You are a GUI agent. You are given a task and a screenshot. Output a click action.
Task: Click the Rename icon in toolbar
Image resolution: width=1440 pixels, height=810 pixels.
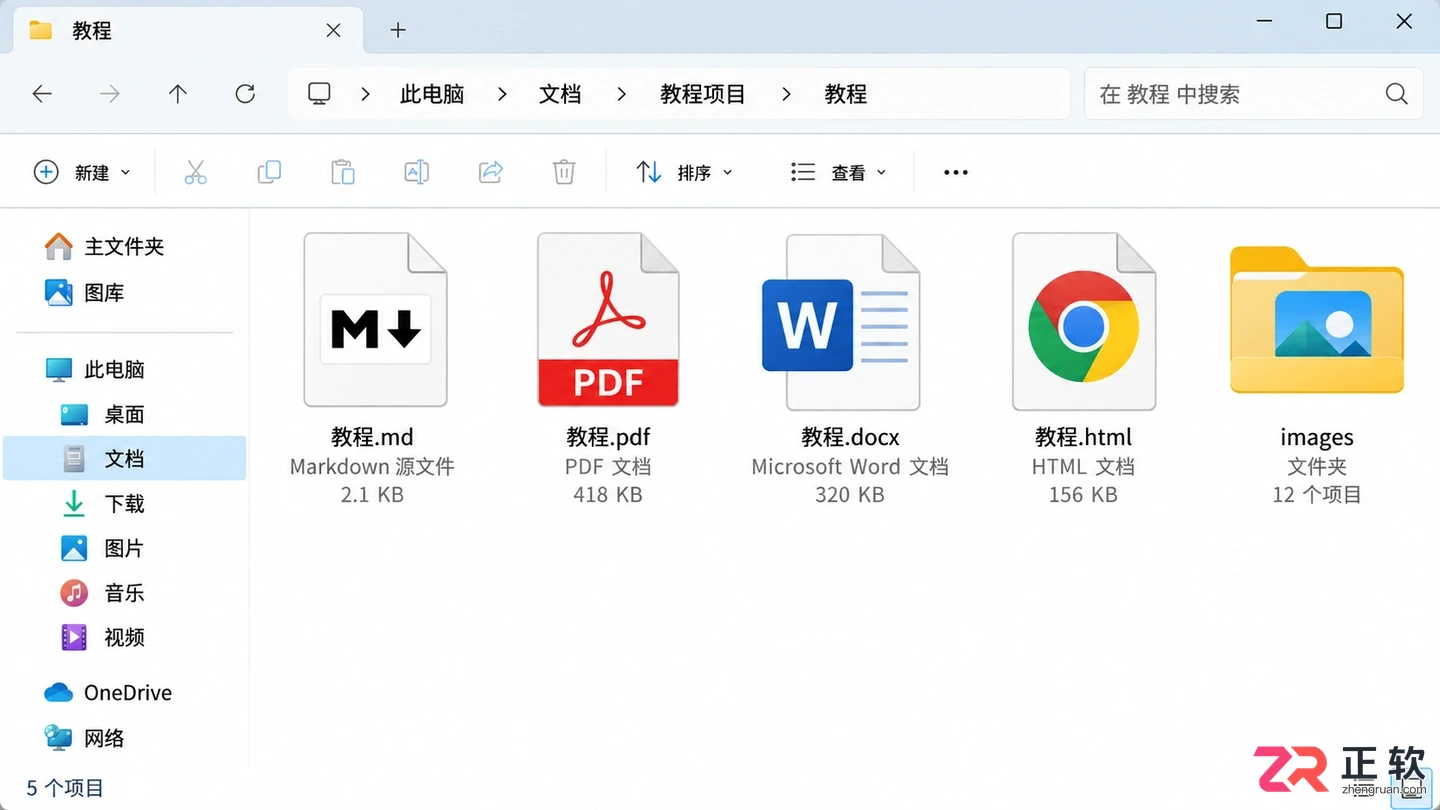click(416, 172)
